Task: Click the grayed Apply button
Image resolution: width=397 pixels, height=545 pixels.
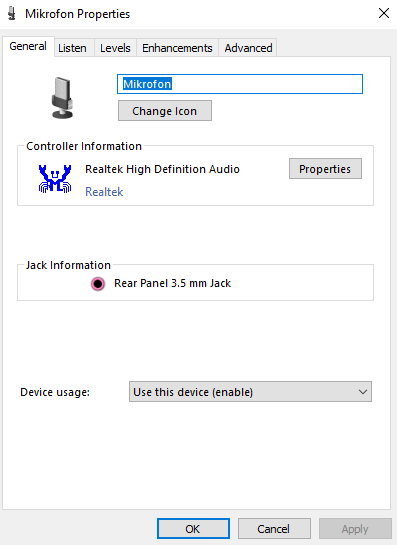Action: click(x=355, y=529)
